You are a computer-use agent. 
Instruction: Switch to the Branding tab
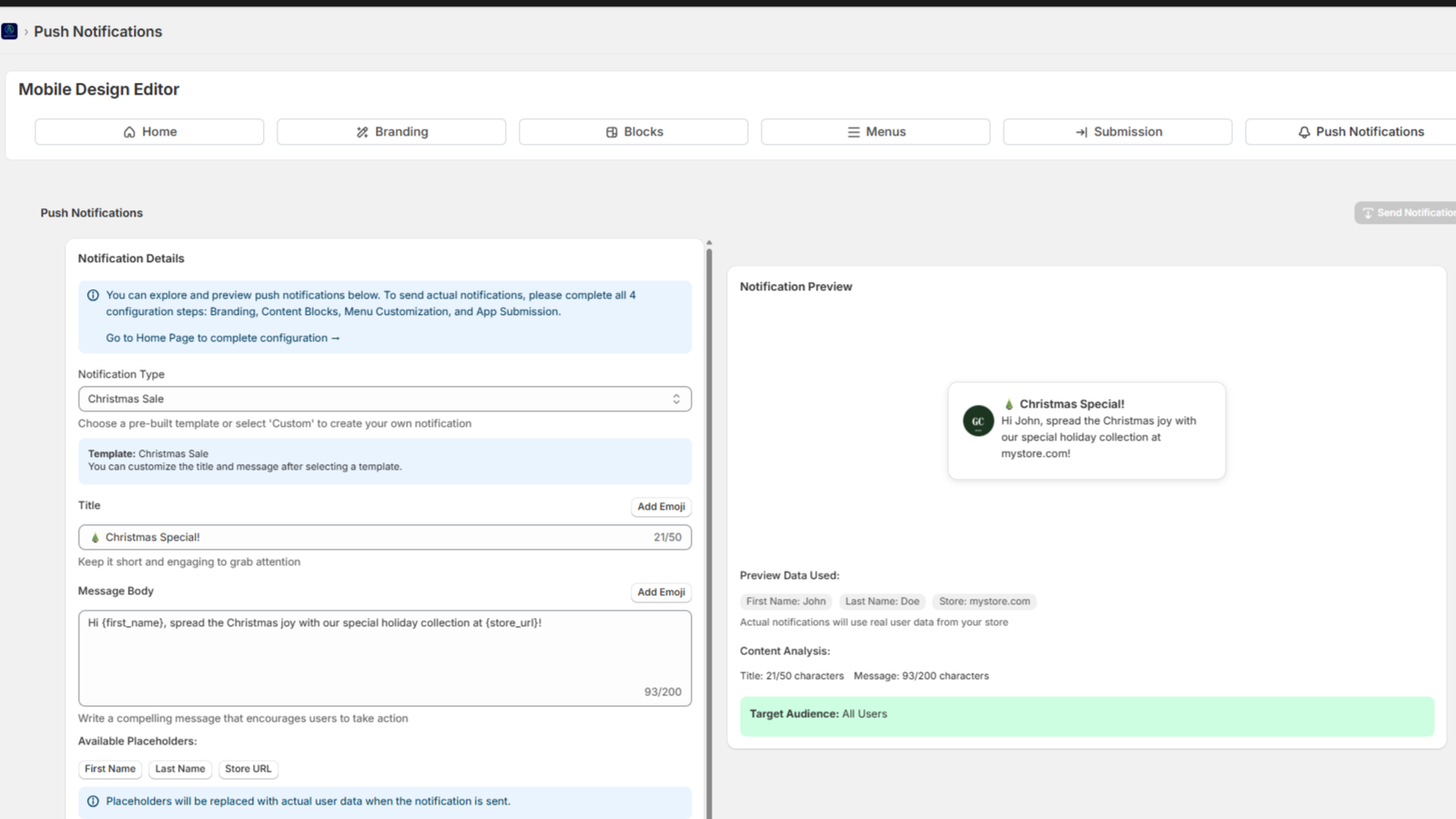[391, 132]
